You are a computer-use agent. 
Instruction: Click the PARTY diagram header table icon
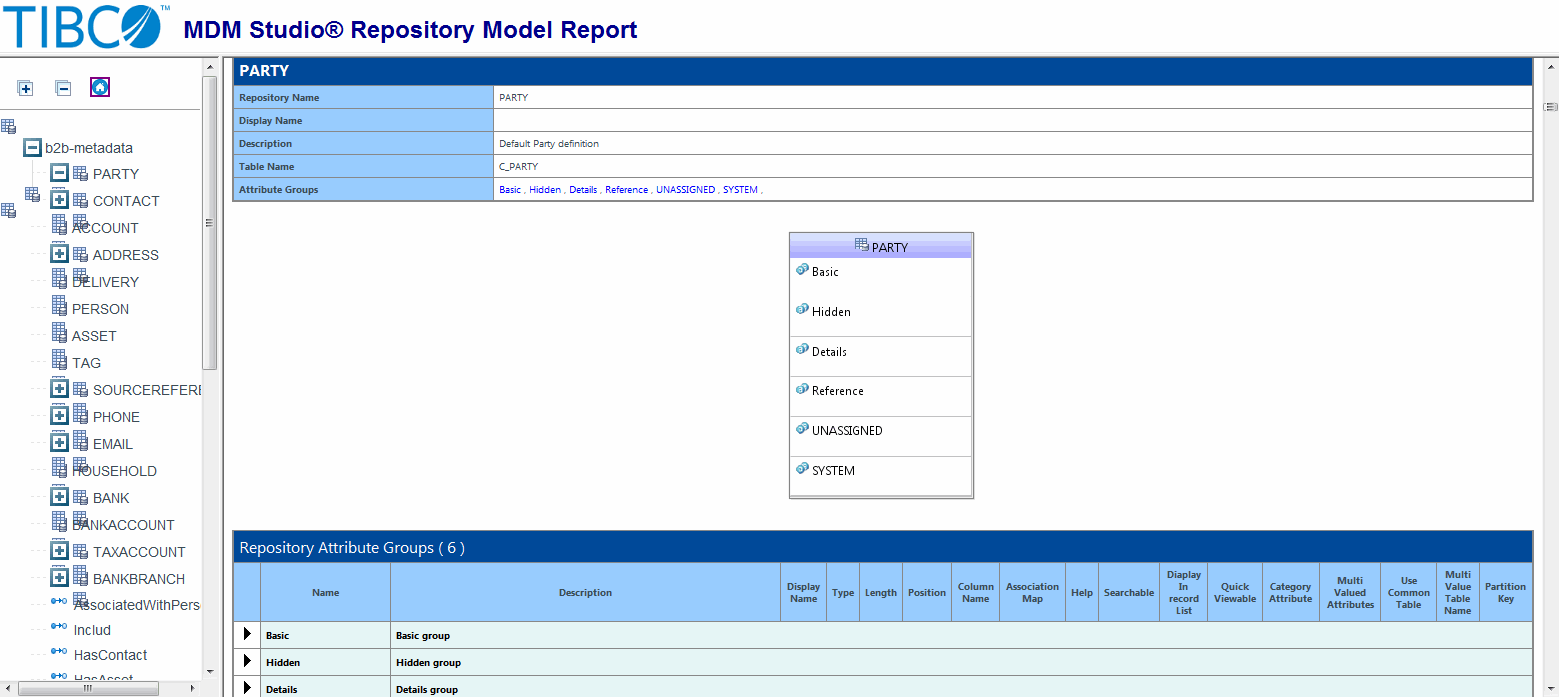[x=861, y=245]
